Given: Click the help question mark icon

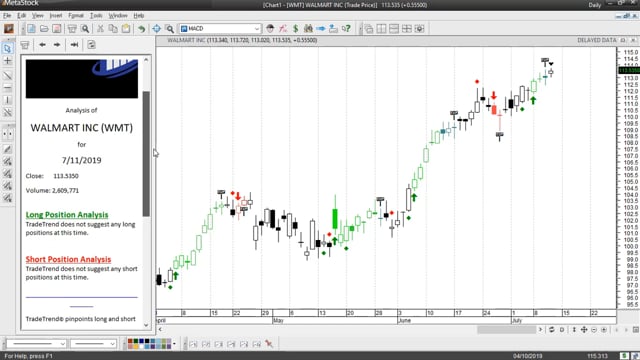Looking at the screenshot, I should point(346,29).
